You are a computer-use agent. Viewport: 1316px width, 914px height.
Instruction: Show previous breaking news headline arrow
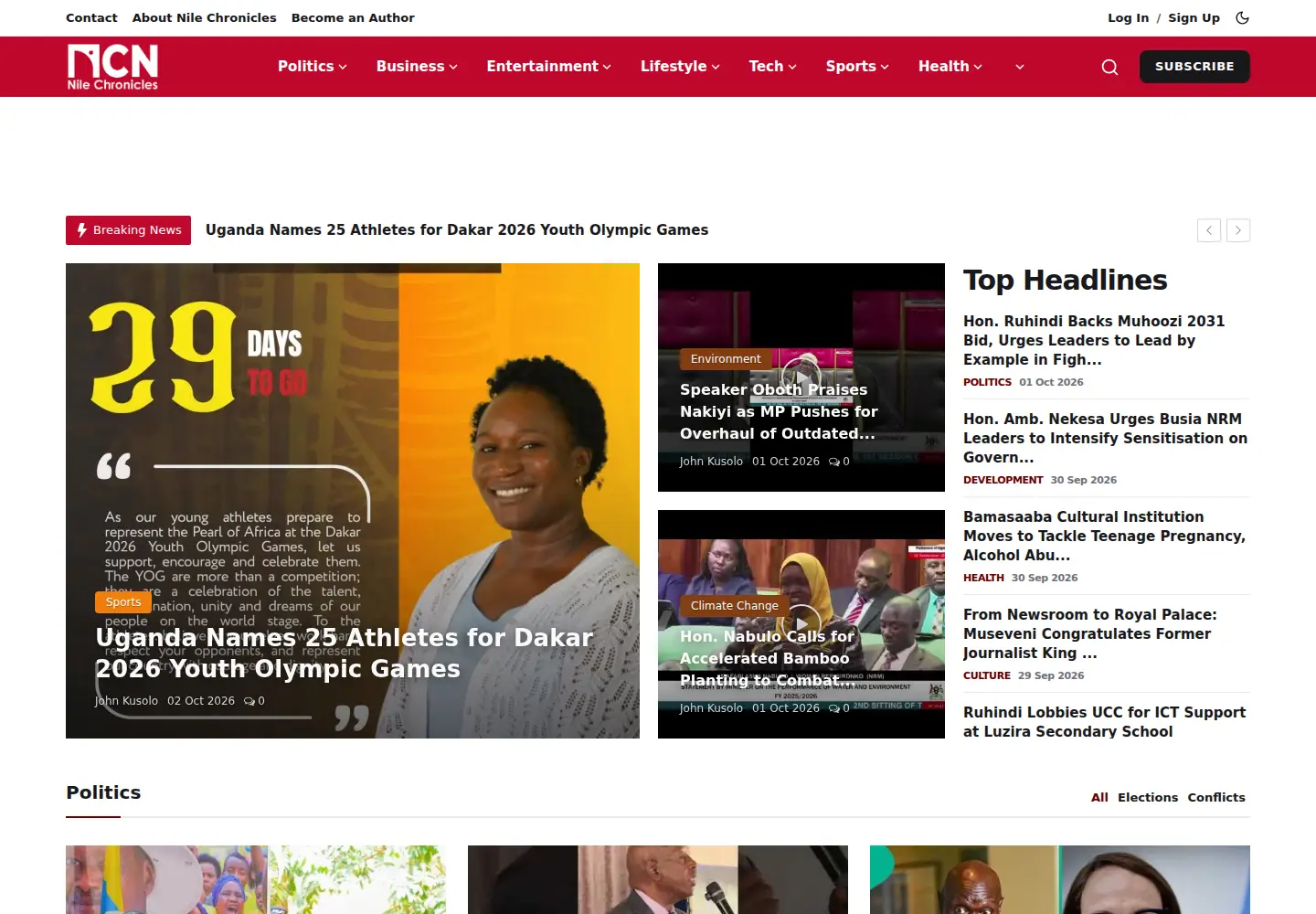pyautogui.click(x=1209, y=230)
